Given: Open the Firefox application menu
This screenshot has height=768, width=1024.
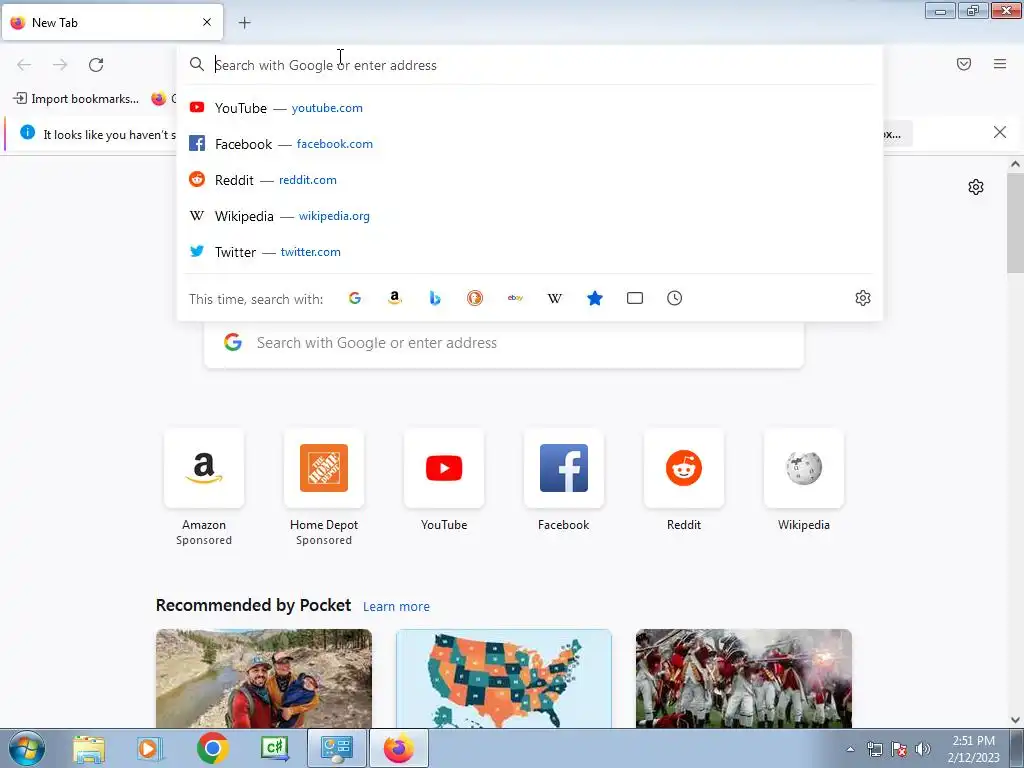Looking at the screenshot, I should pos(1000,64).
